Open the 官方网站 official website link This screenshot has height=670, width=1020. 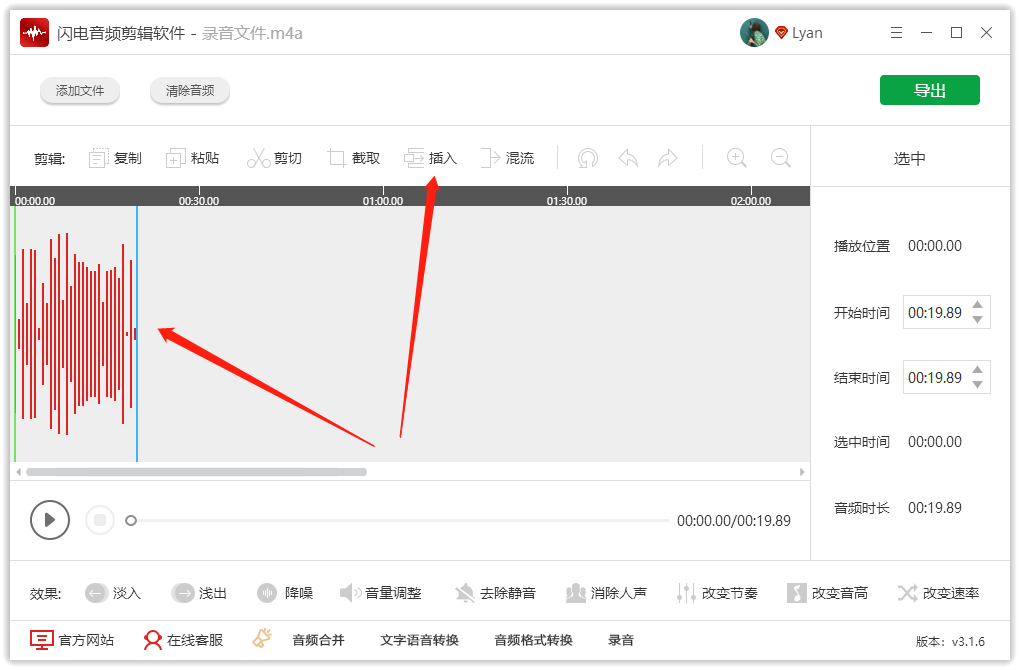point(73,640)
